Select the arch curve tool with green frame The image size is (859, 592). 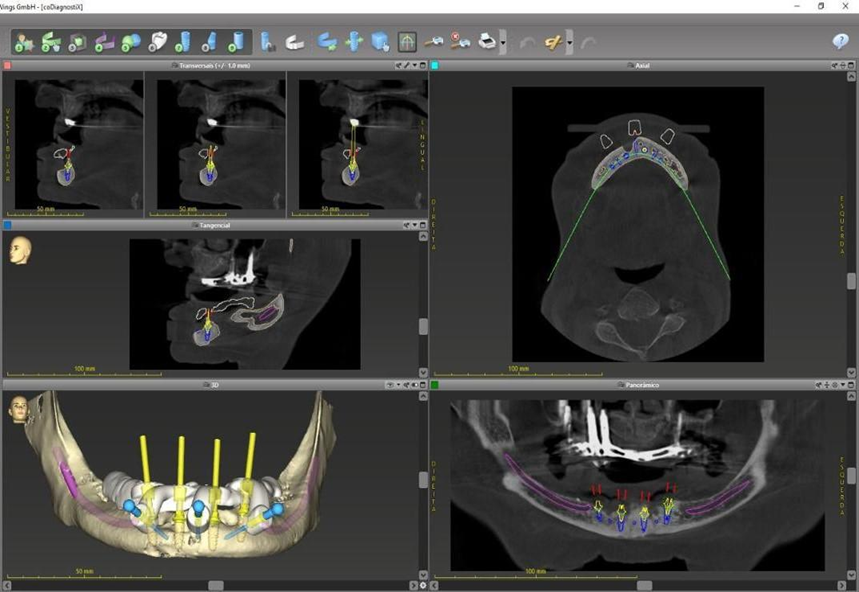click(x=407, y=42)
